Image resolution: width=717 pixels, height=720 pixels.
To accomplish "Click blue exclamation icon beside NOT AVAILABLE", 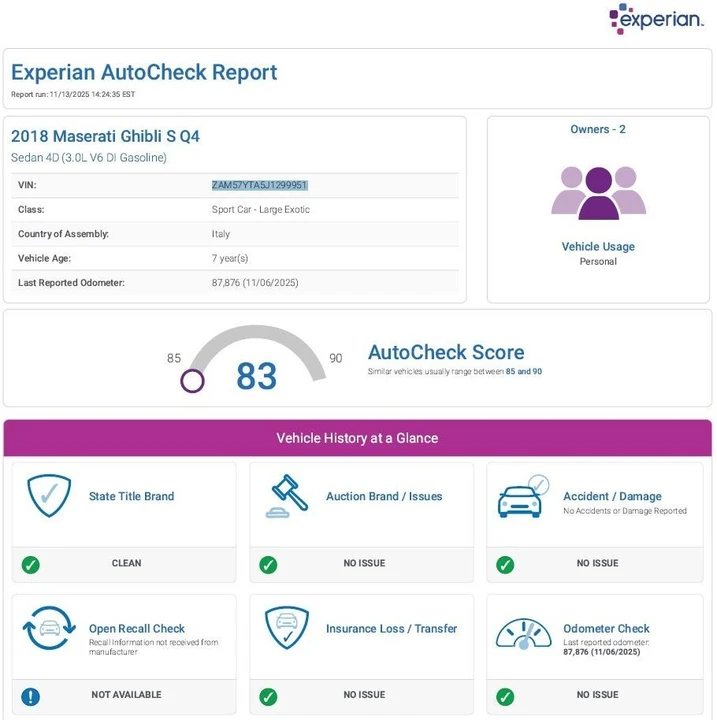I will point(31,697).
